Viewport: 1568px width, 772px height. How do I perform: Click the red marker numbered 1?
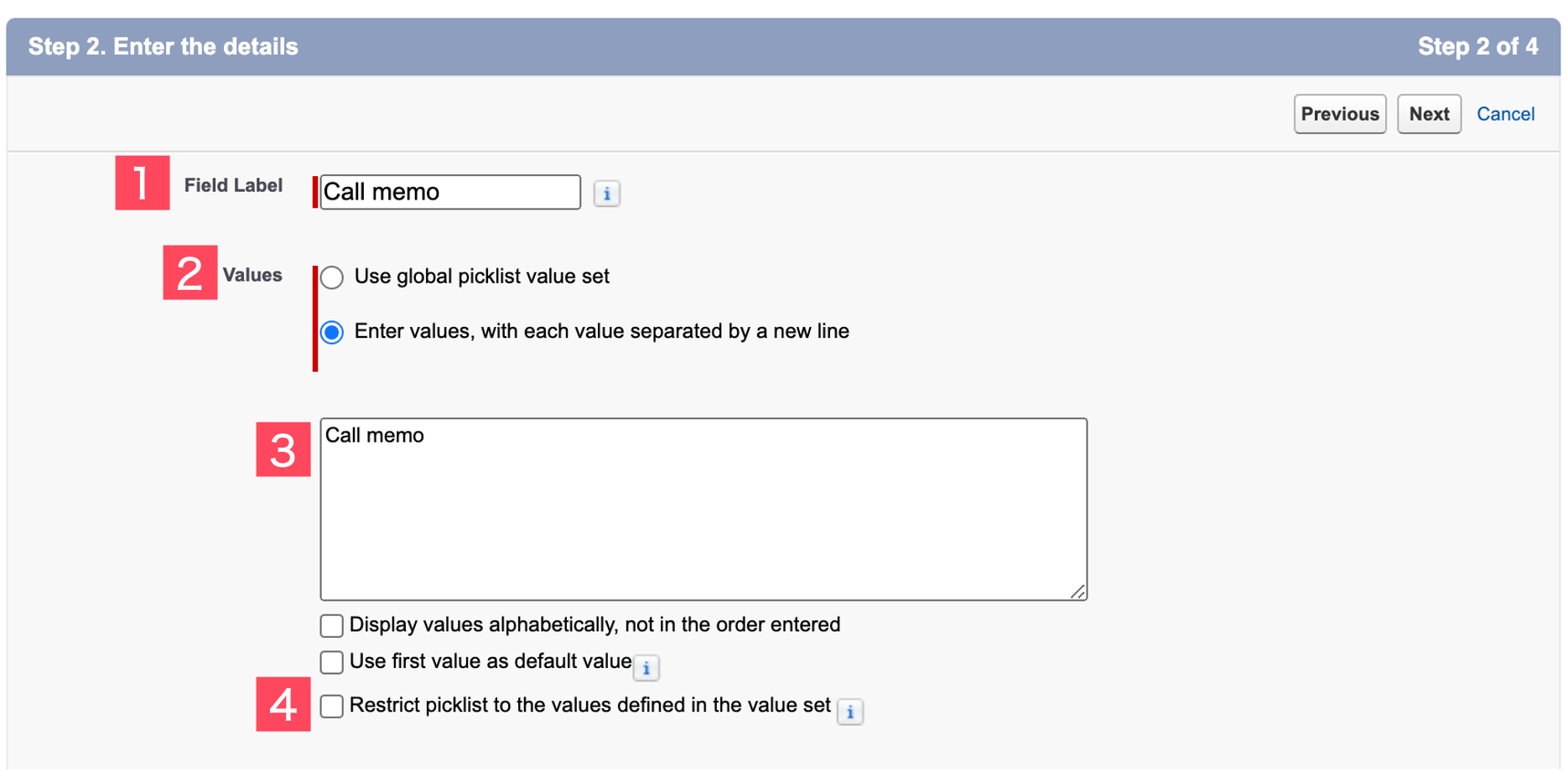point(141,184)
